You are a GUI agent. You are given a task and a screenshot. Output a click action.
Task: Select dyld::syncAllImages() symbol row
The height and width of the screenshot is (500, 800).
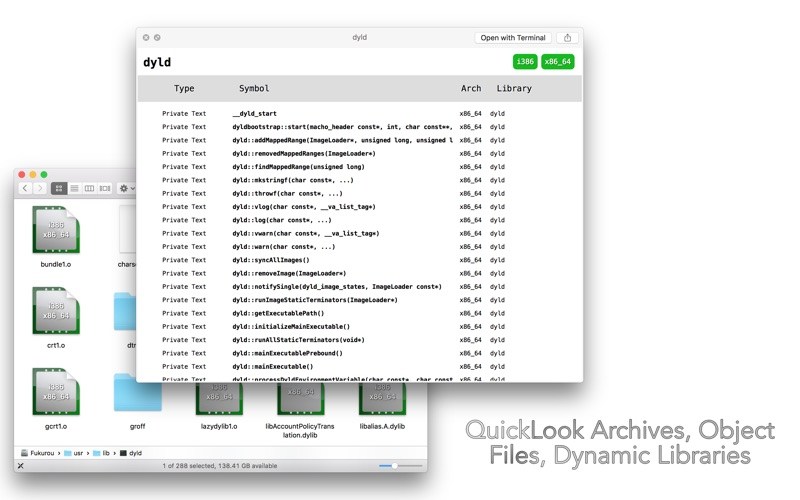(360, 260)
